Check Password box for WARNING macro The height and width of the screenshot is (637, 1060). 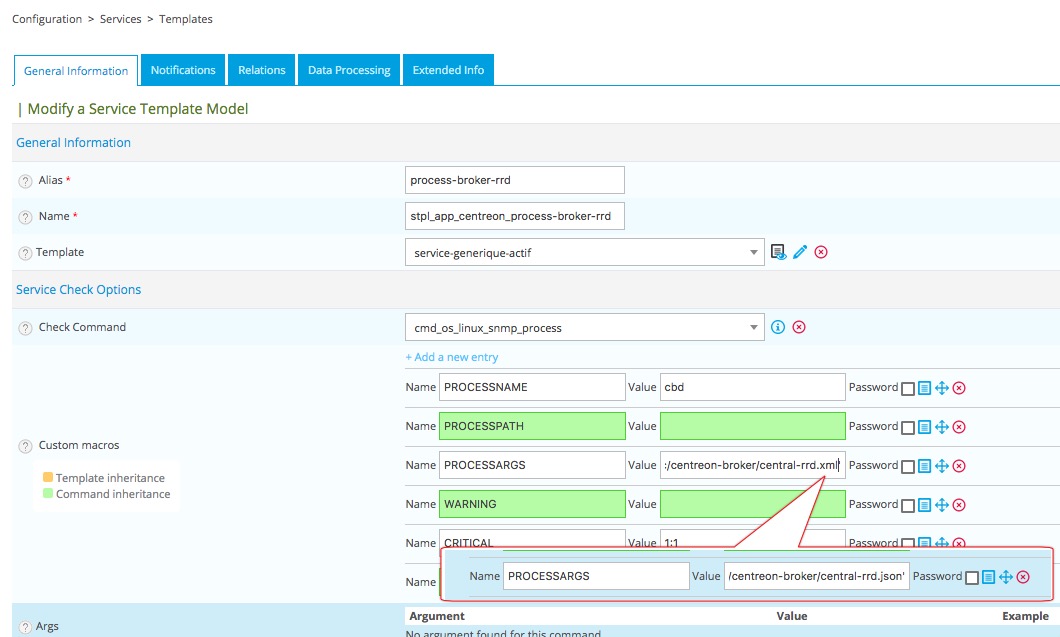pyautogui.click(x=908, y=505)
